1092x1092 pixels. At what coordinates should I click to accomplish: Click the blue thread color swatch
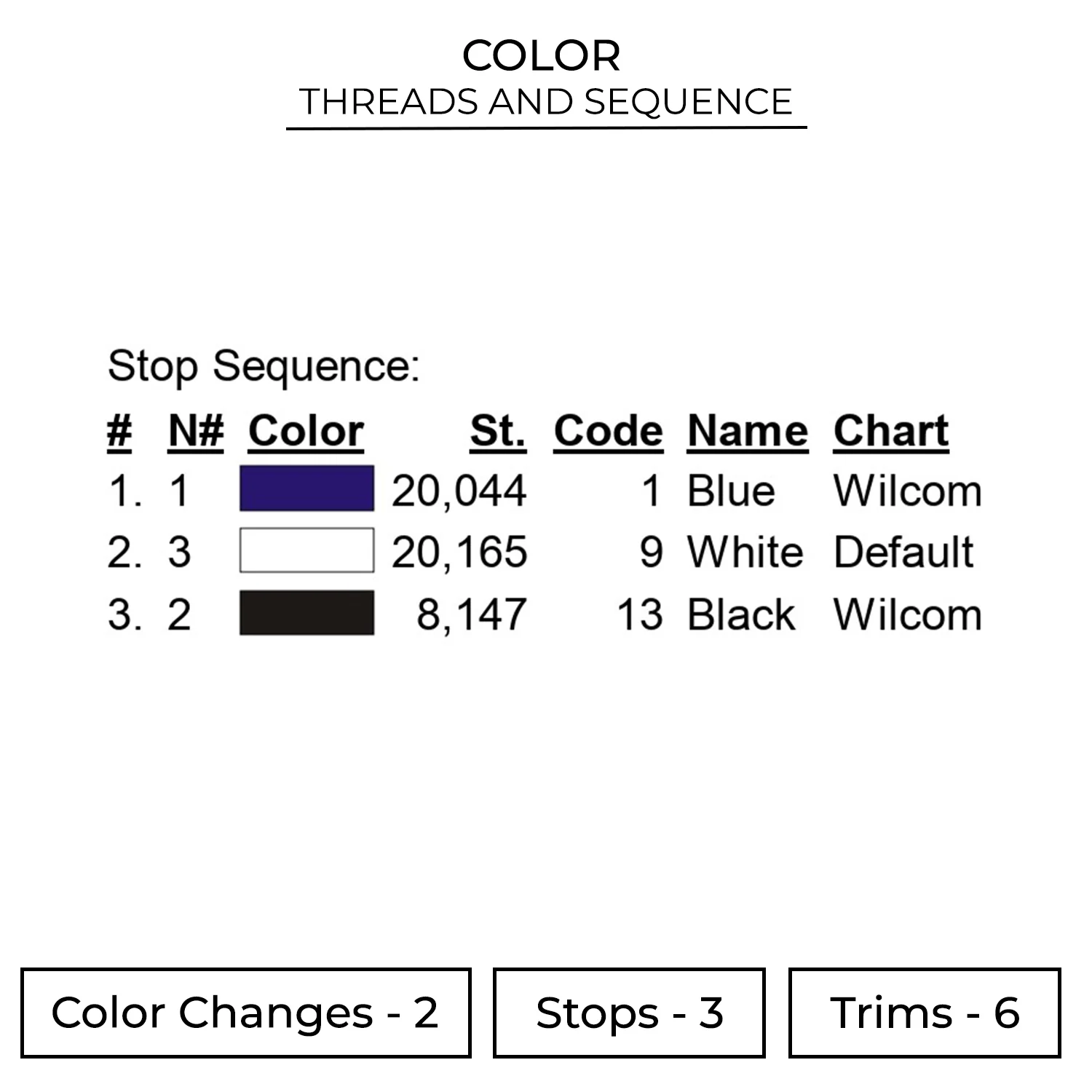[x=306, y=488]
